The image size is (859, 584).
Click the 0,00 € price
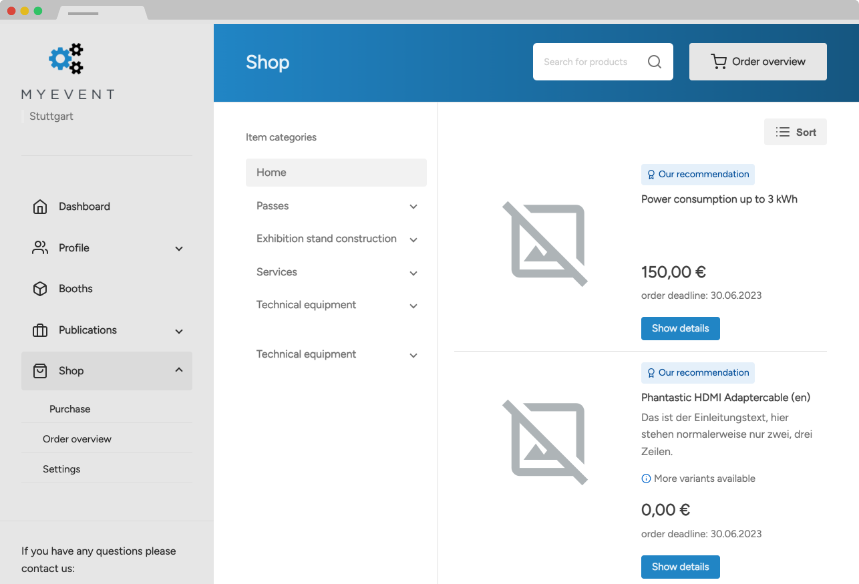pyautogui.click(x=665, y=510)
